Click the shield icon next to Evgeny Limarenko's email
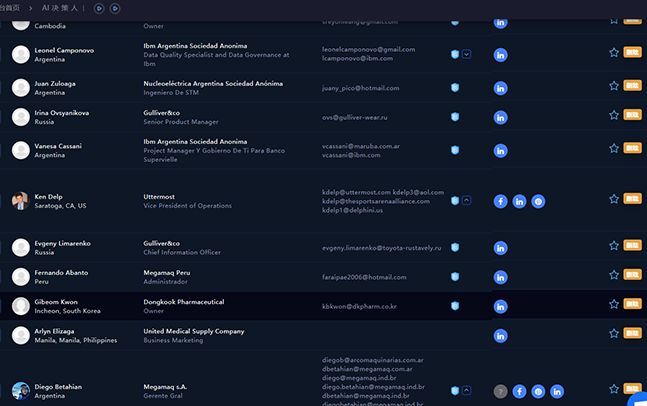The width and height of the screenshot is (647, 406). click(x=454, y=247)
